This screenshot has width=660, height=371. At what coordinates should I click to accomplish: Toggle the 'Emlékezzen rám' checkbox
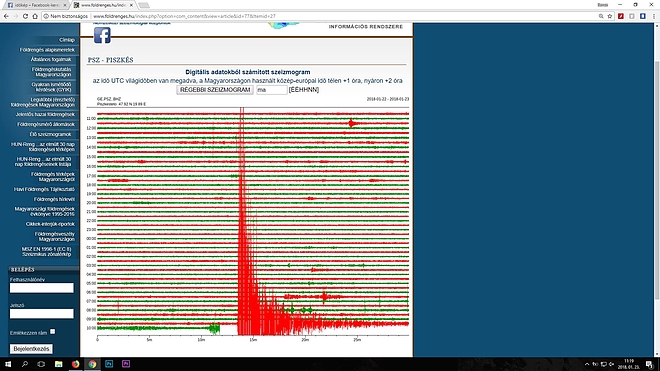pos(53,332)
